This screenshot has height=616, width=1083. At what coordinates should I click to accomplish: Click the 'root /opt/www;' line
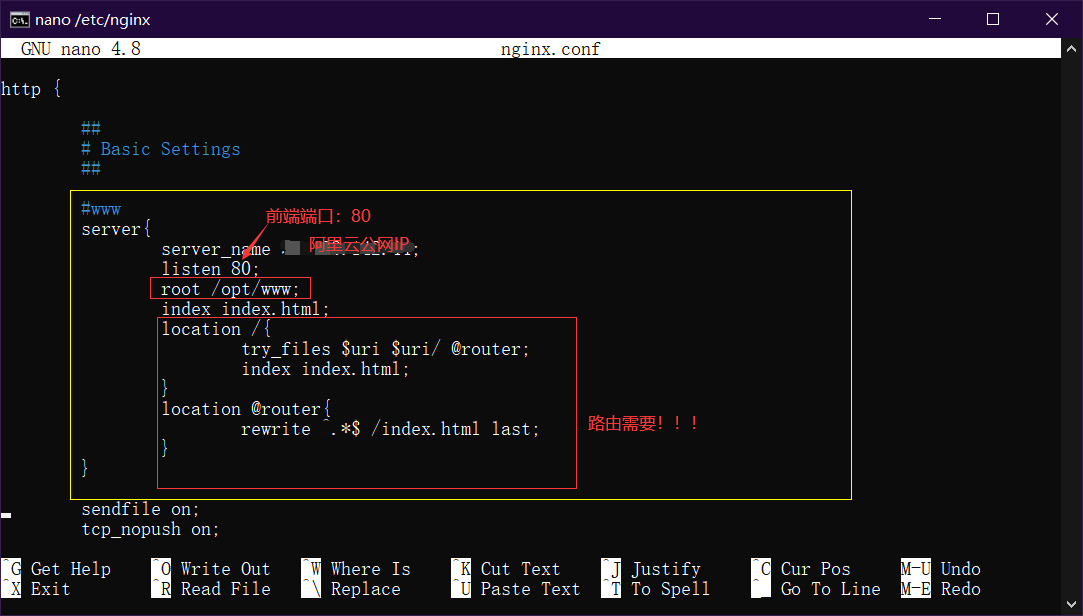[x=230, y=289]
